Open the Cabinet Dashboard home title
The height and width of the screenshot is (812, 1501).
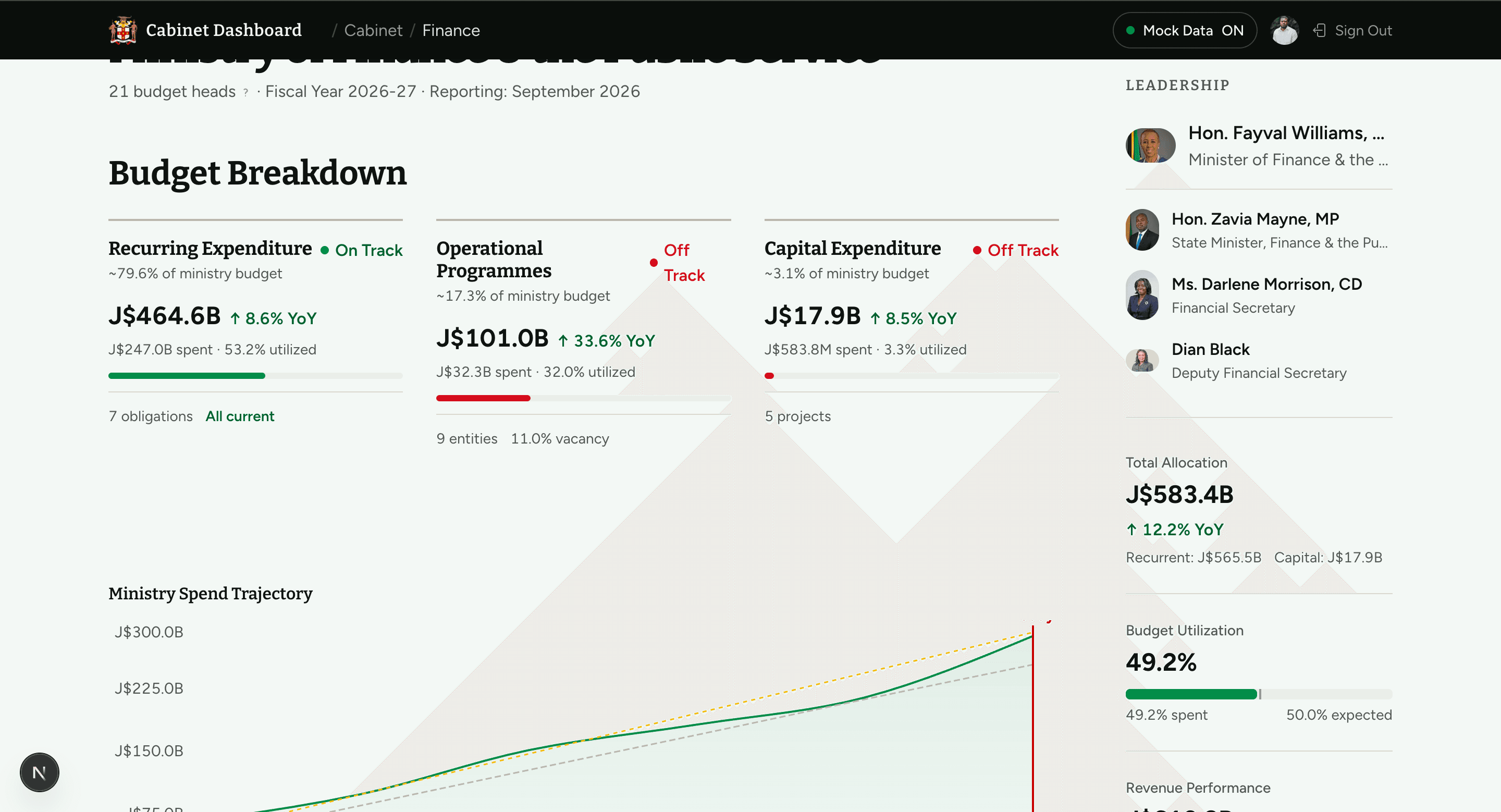point(224,30)
